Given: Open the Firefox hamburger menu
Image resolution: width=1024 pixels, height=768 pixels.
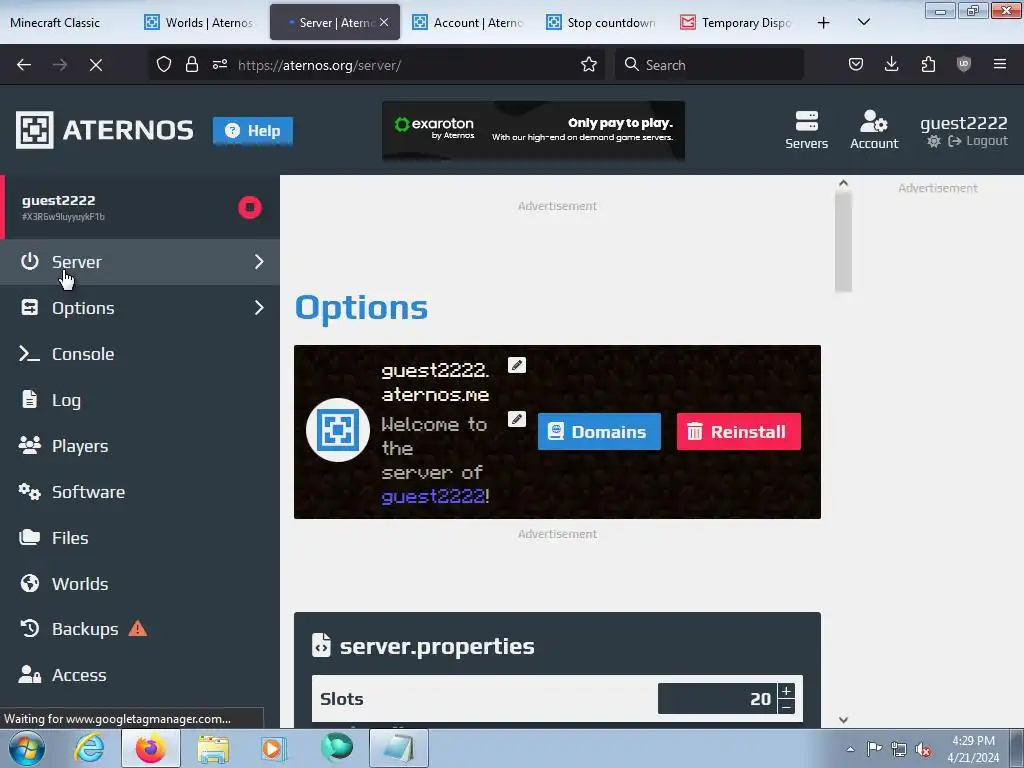Looking at the screenshot, I should [1000, 64].
